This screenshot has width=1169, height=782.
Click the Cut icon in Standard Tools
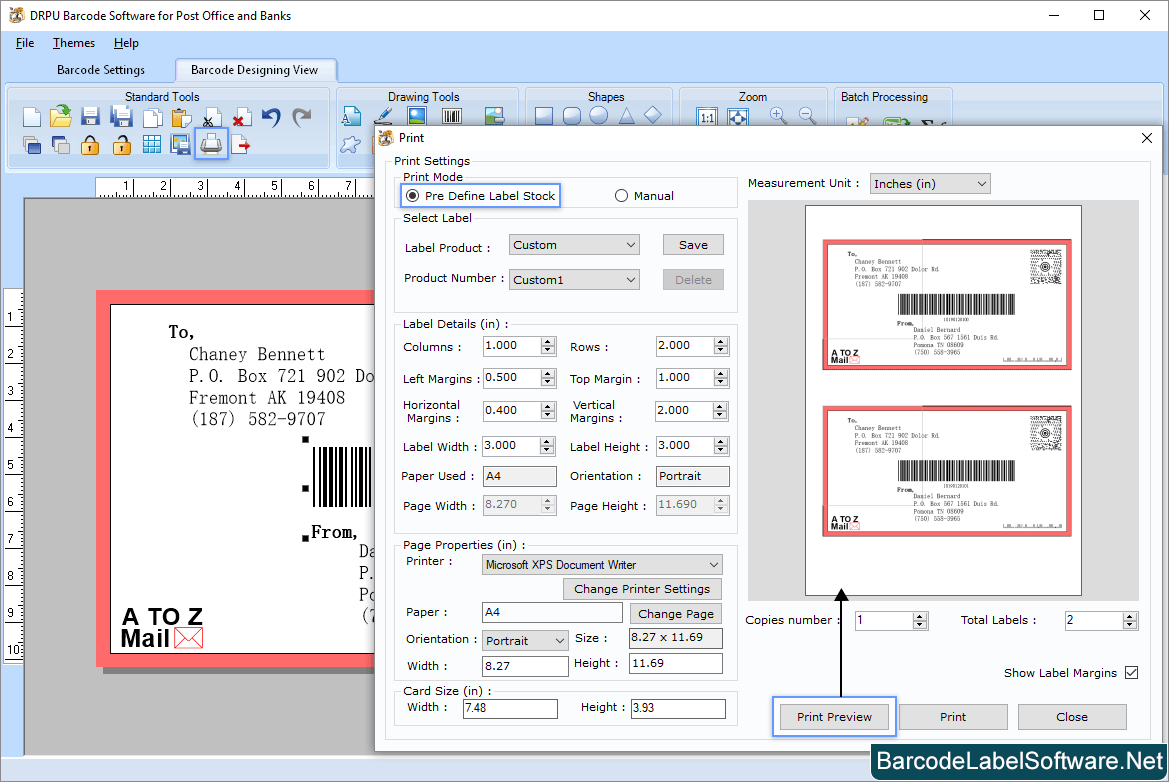pyautogui.click(x=210, y=117)
